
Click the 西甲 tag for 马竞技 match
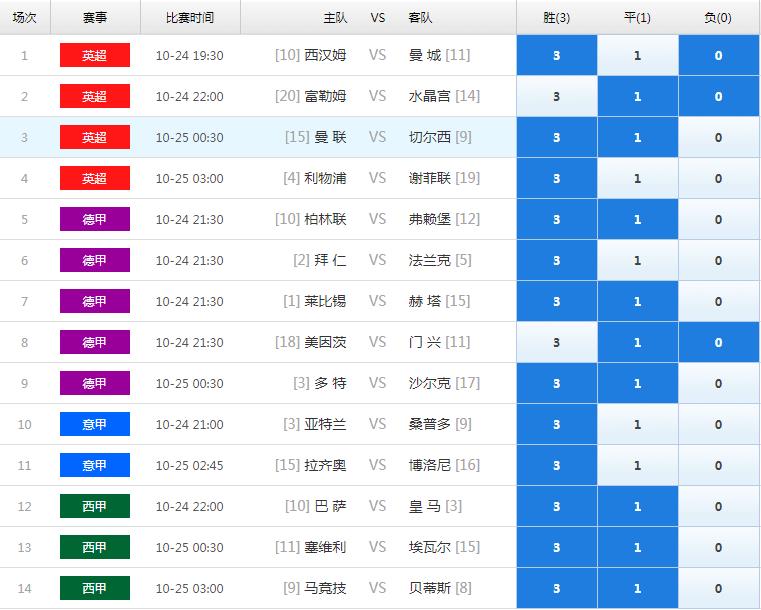[95, 588]
